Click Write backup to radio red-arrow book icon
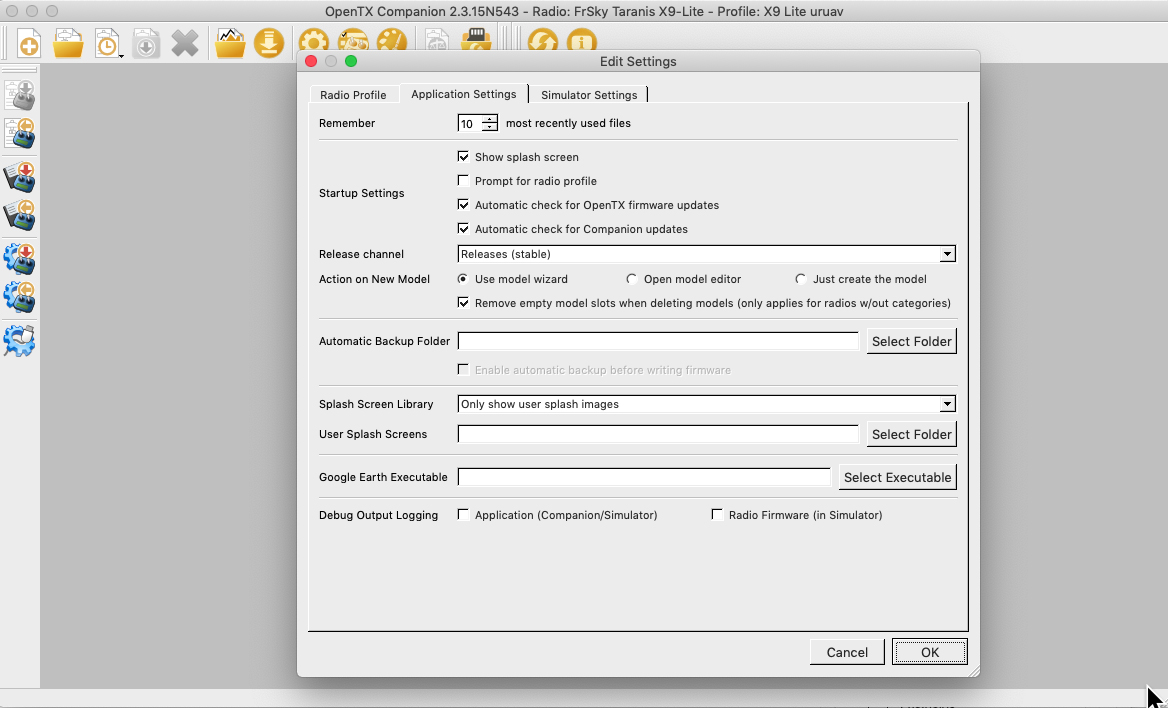 point(19,177)
